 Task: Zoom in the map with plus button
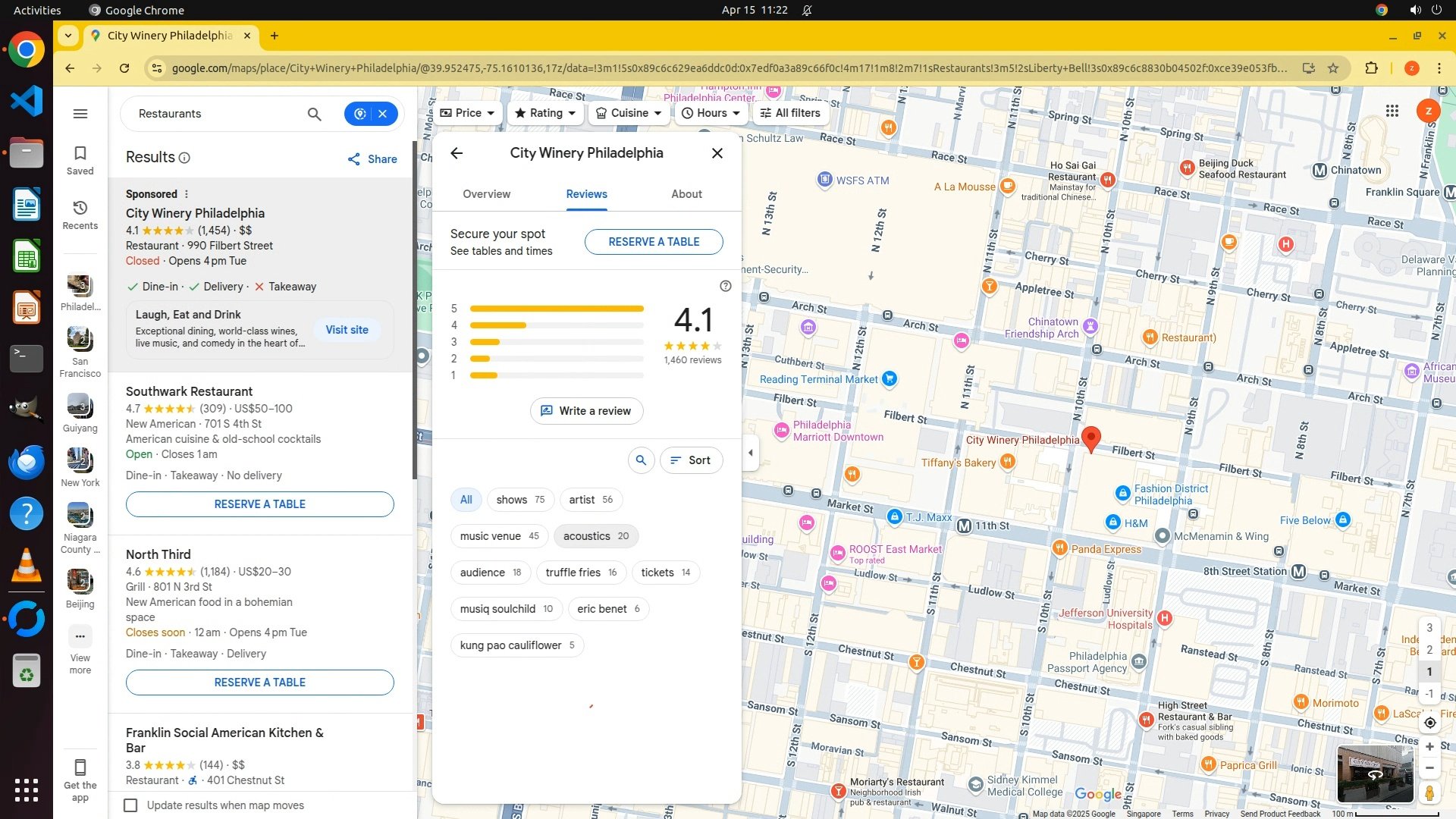pyautogui.click(x=1429, y=747)
